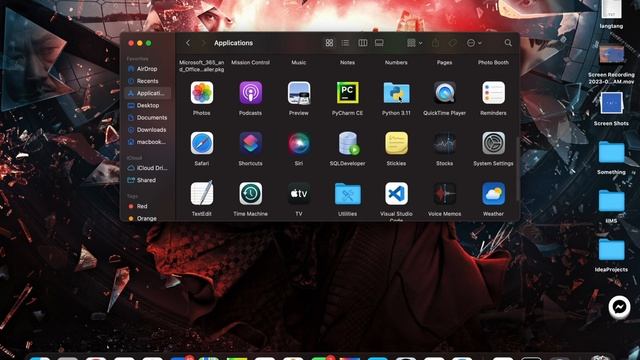Open the Stickies app icon
Image resolution: width=640 pixels, height=360 pixels.
pyautogui.click(x=396, y=143)
